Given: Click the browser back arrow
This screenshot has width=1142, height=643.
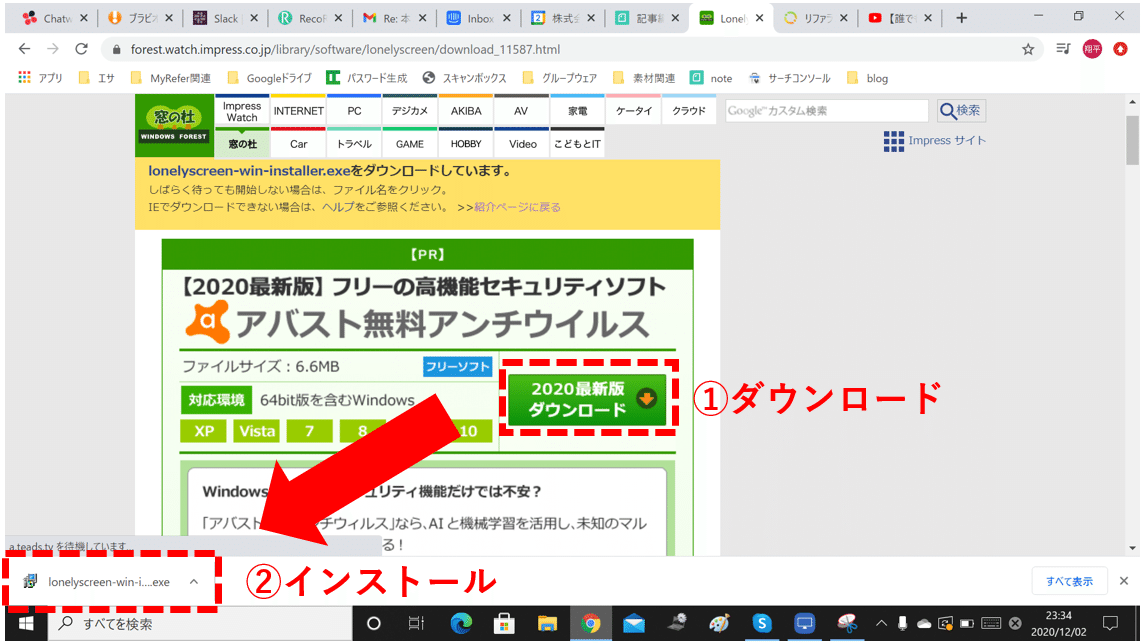Looking at the screenshot, I should coord(24,47).
